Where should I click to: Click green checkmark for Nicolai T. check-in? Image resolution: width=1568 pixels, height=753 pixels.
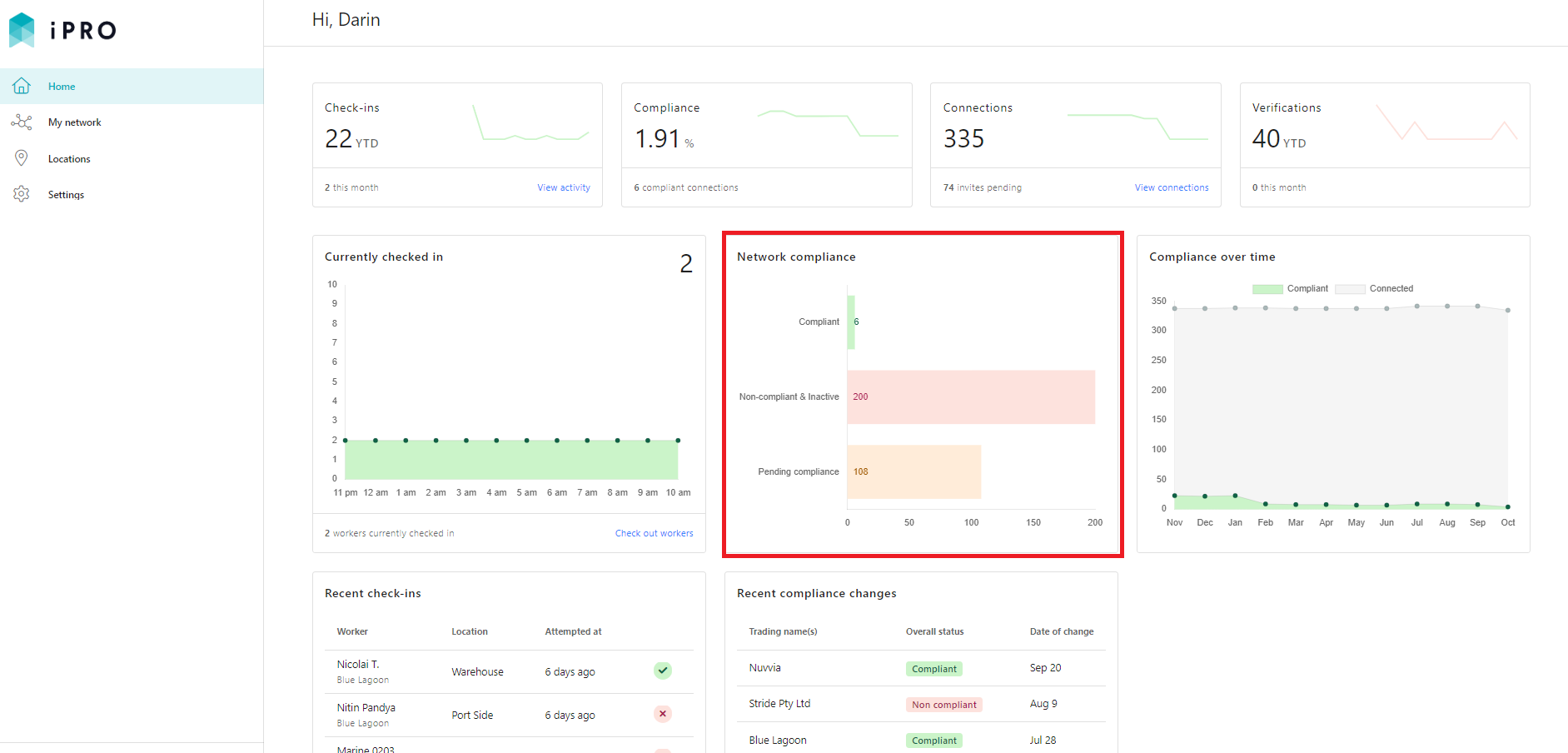point(663,671)
